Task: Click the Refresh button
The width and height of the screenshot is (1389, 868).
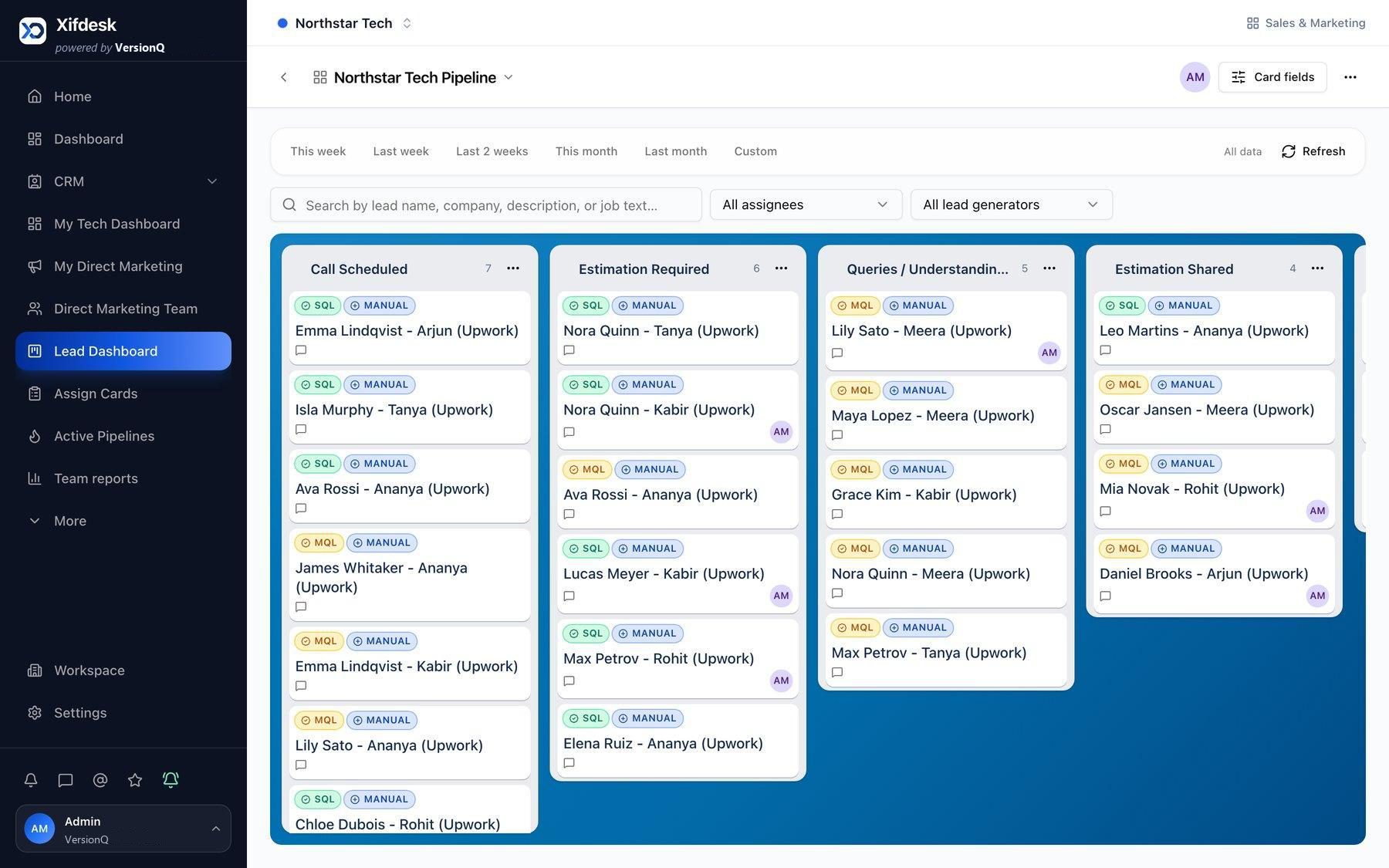Action: point(1313,151)
